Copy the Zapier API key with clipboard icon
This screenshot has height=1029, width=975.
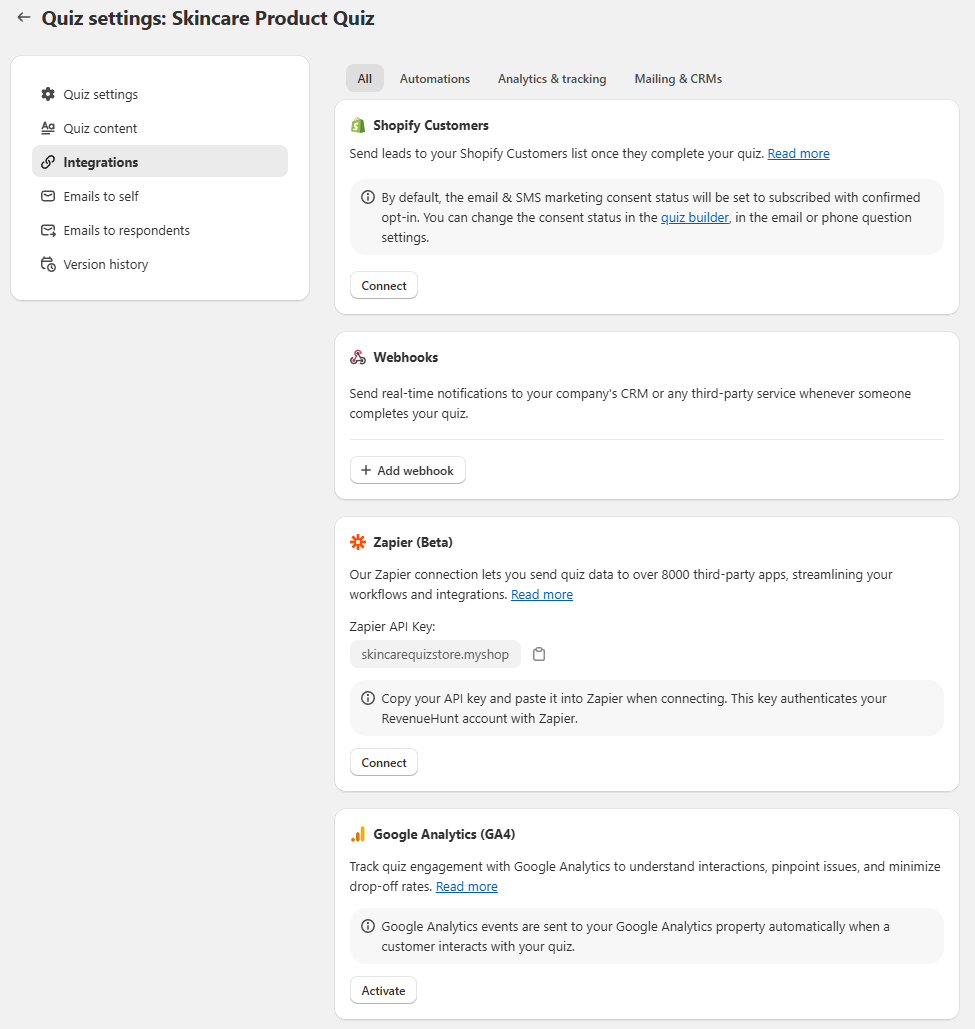click(x=539, y=654)
